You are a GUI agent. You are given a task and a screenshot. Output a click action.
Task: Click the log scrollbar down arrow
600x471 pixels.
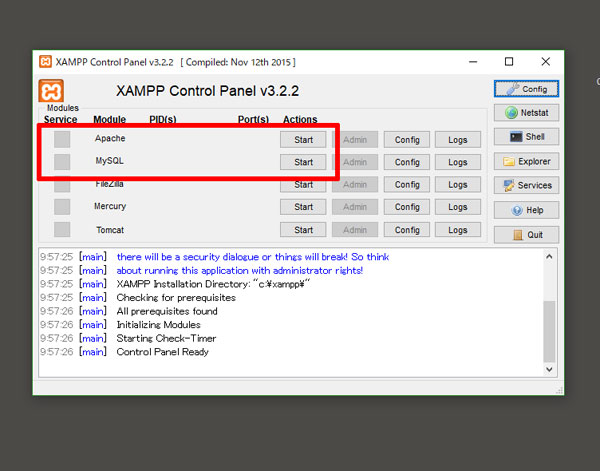click(549, 369)
